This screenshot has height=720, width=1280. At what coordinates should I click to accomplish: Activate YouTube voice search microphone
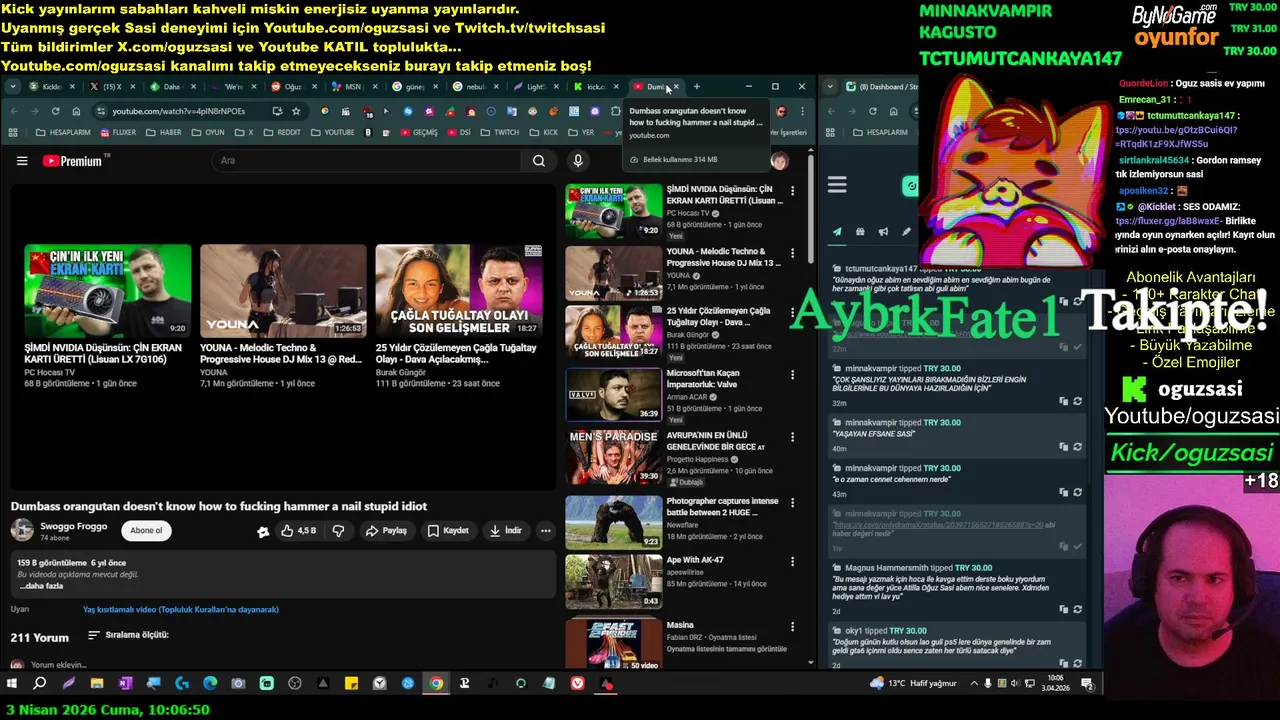[x=577, y=161]
